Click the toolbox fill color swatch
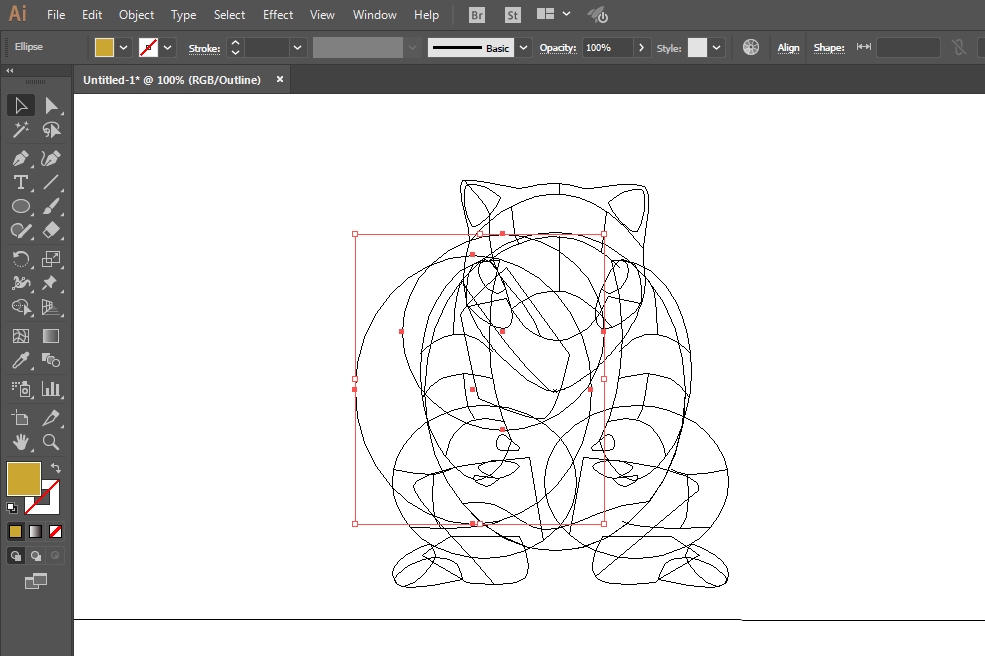 coord(24,479)
